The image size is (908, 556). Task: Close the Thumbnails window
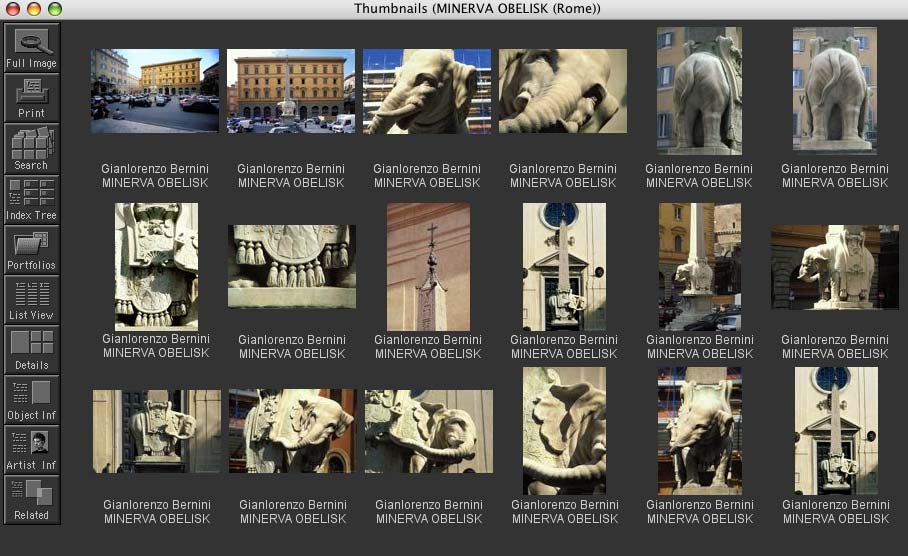(x=13, y=9)
